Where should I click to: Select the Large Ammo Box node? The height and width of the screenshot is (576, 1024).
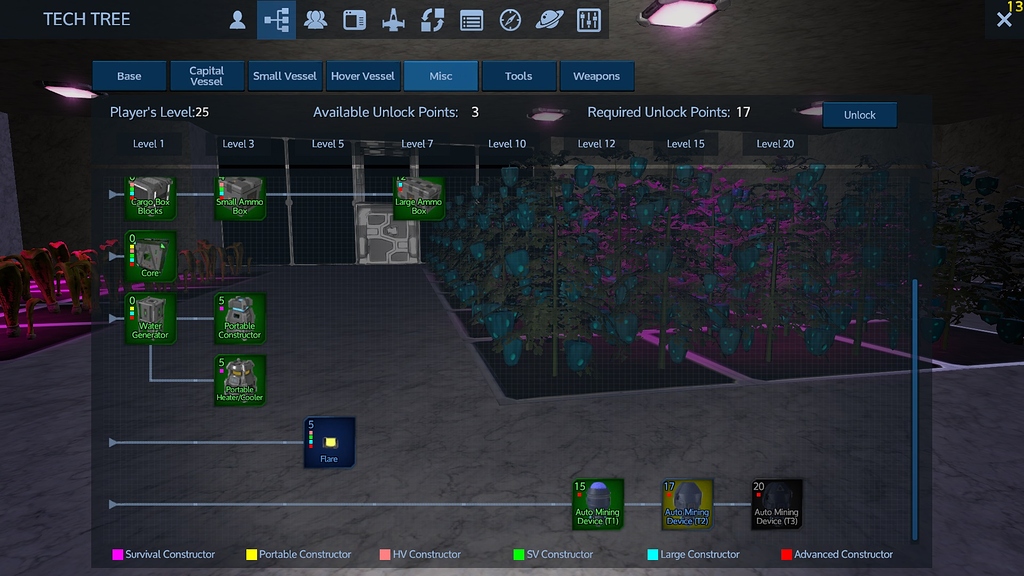pos(419,197)
